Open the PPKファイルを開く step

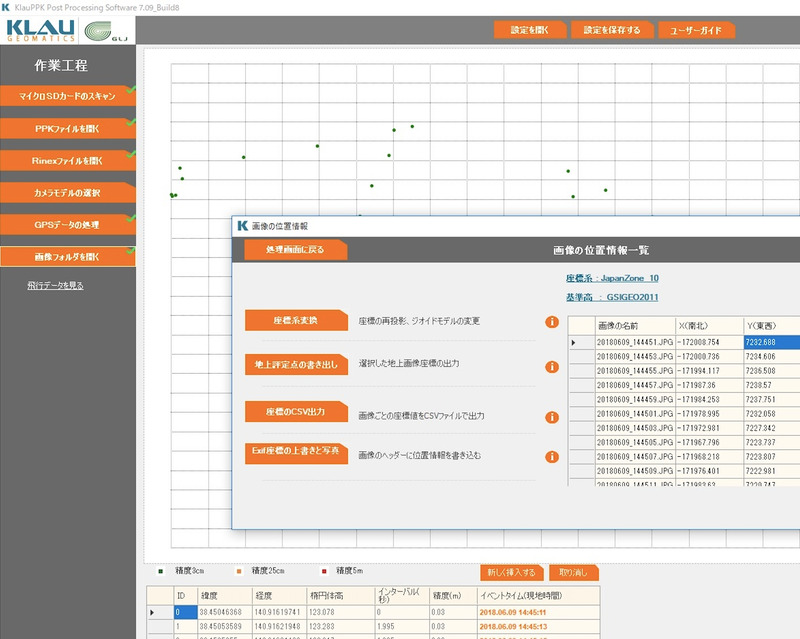click(68, 129)
